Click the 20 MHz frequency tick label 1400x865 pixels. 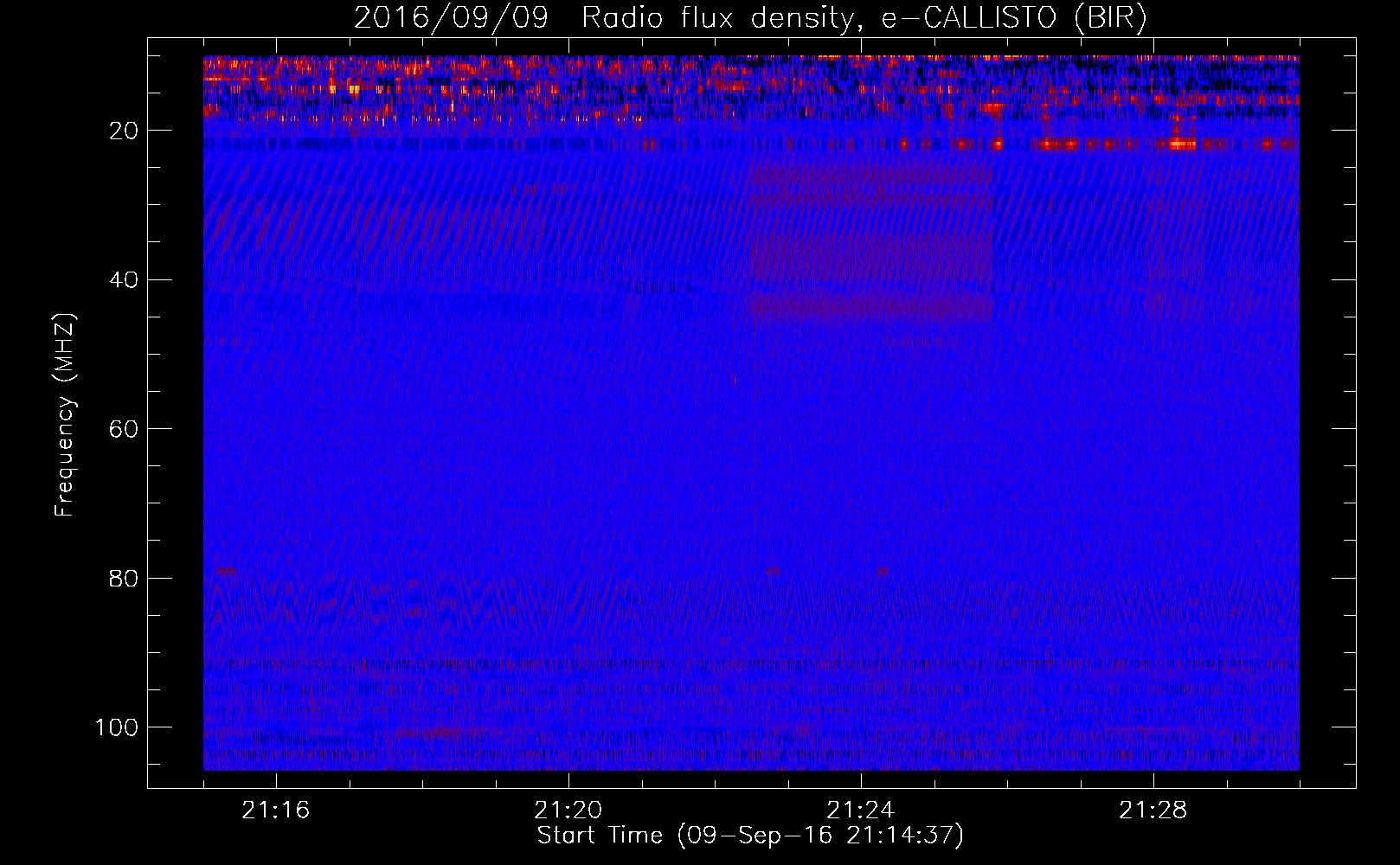(123, 131)
